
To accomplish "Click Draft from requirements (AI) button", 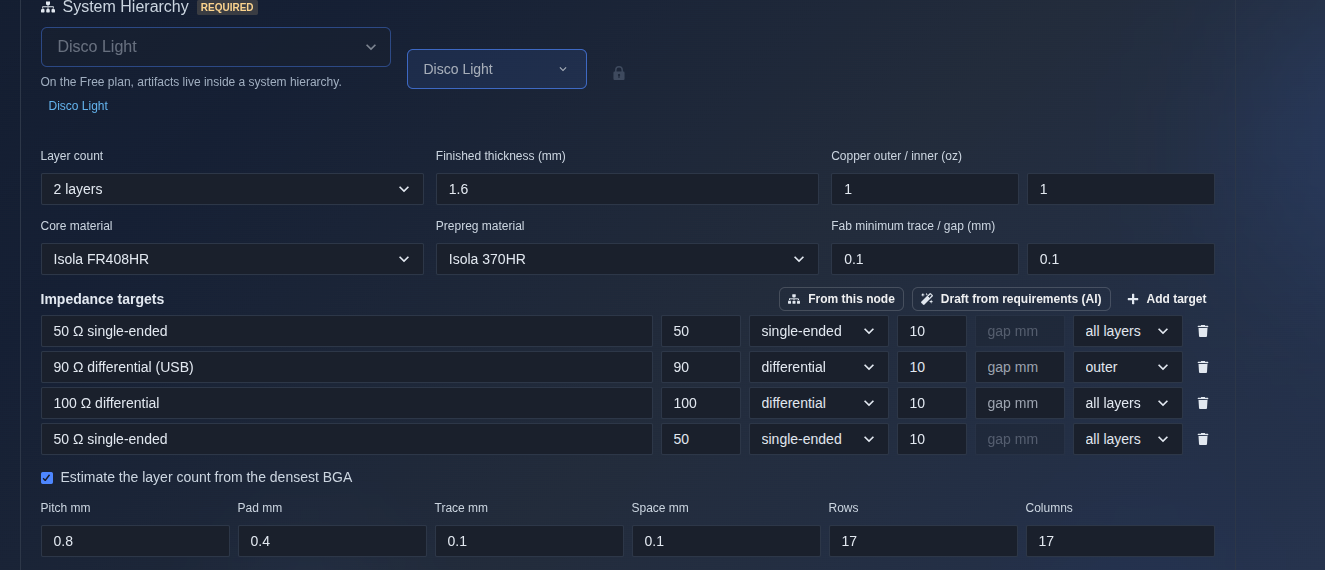I will coord(1011,299).
